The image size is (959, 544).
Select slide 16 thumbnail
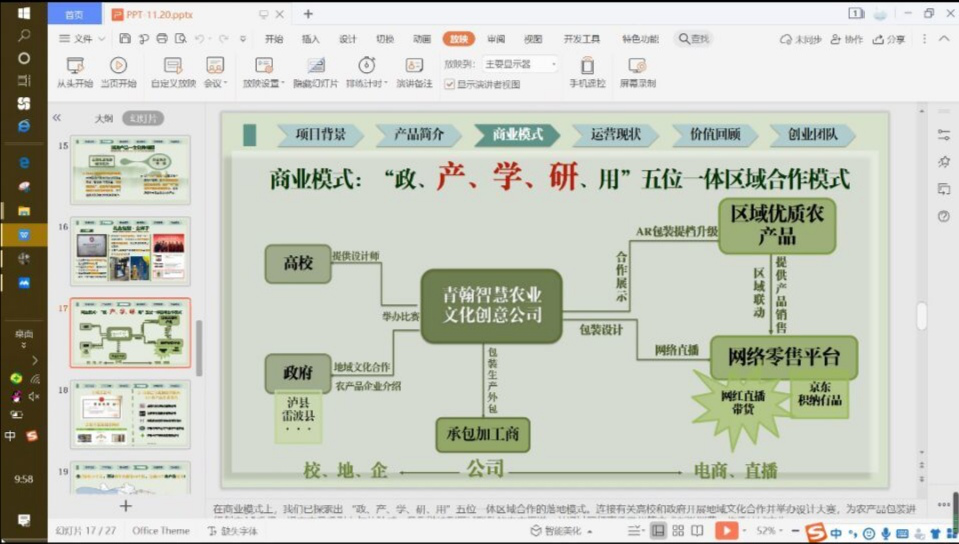coord(130,251)
